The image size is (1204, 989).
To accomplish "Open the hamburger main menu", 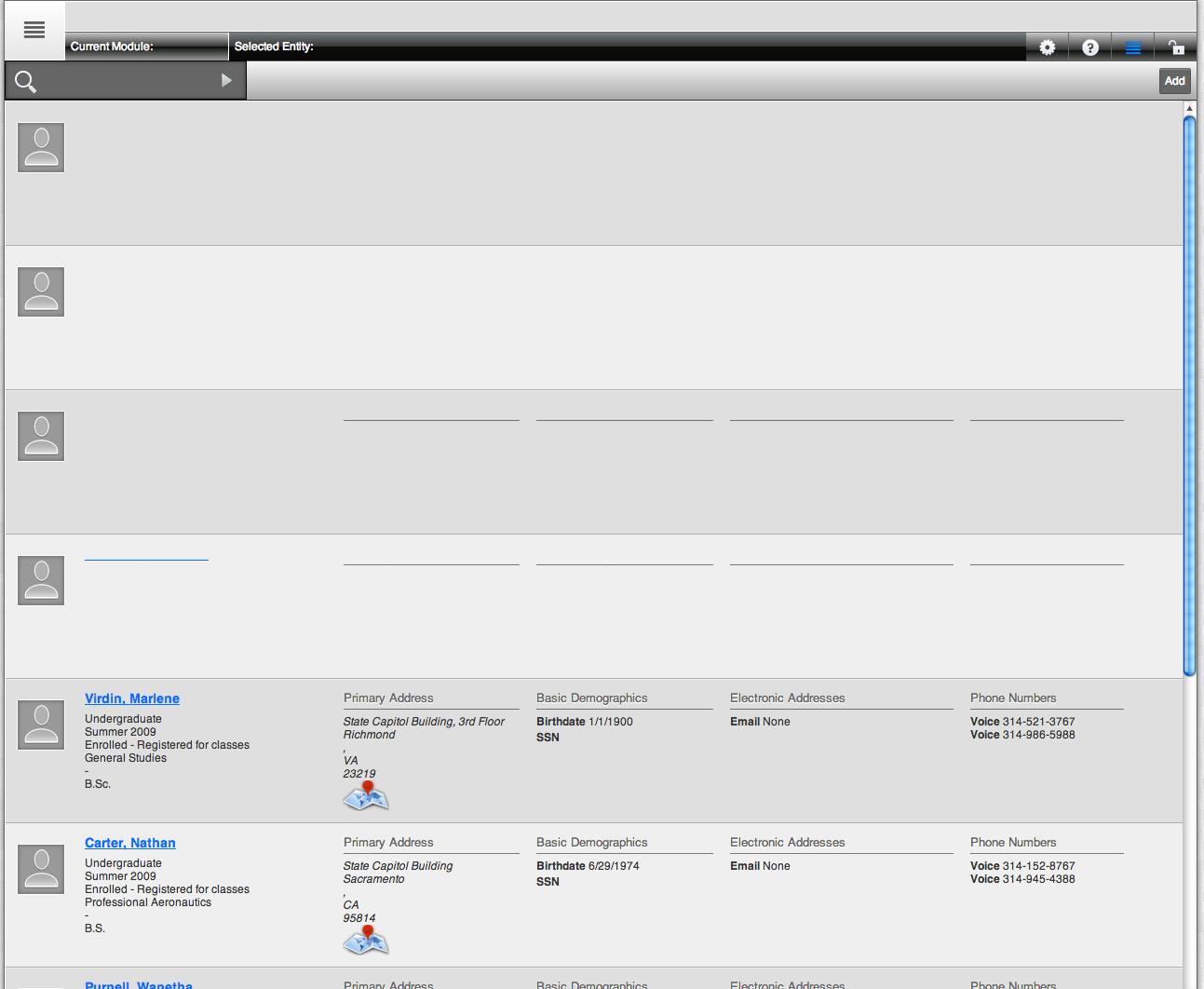I will (x=34, y=31).
